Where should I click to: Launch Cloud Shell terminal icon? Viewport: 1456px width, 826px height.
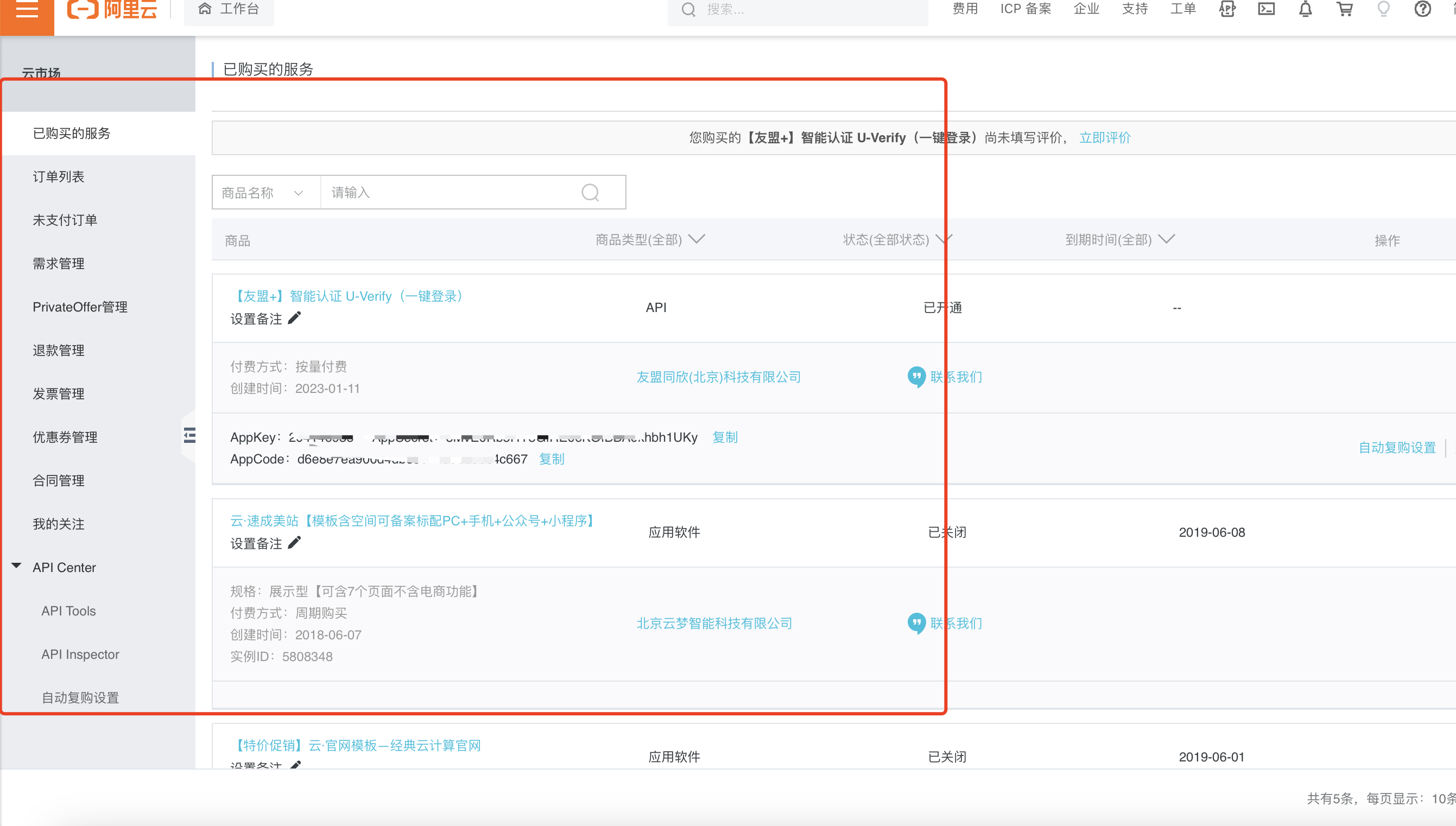pyautogui.click(x=1266, y=9)
